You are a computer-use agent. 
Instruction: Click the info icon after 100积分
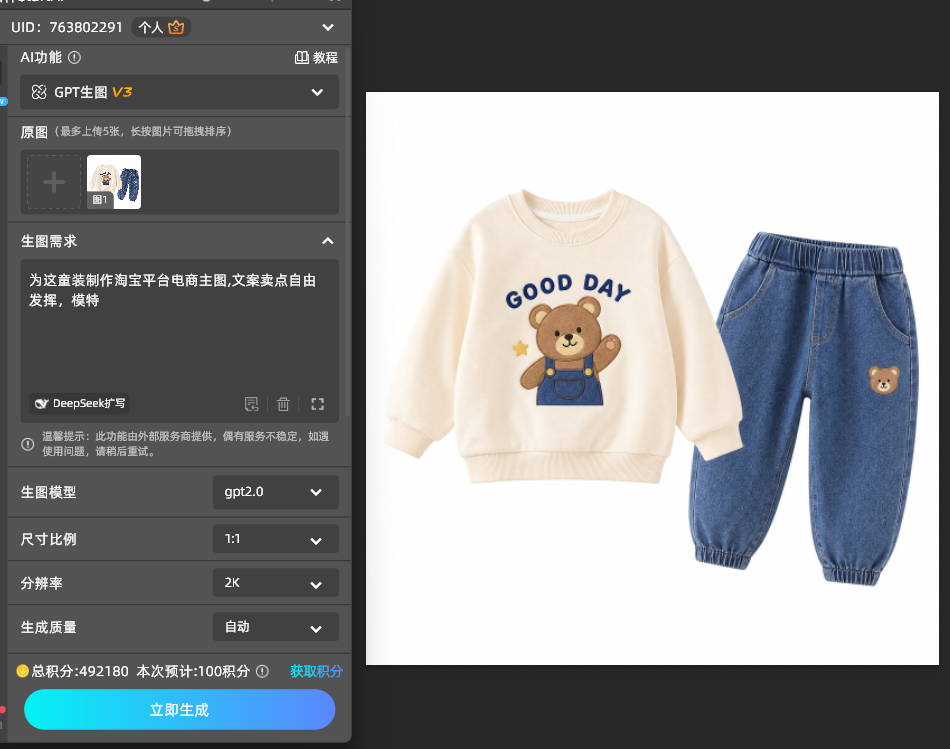[262, 671]
